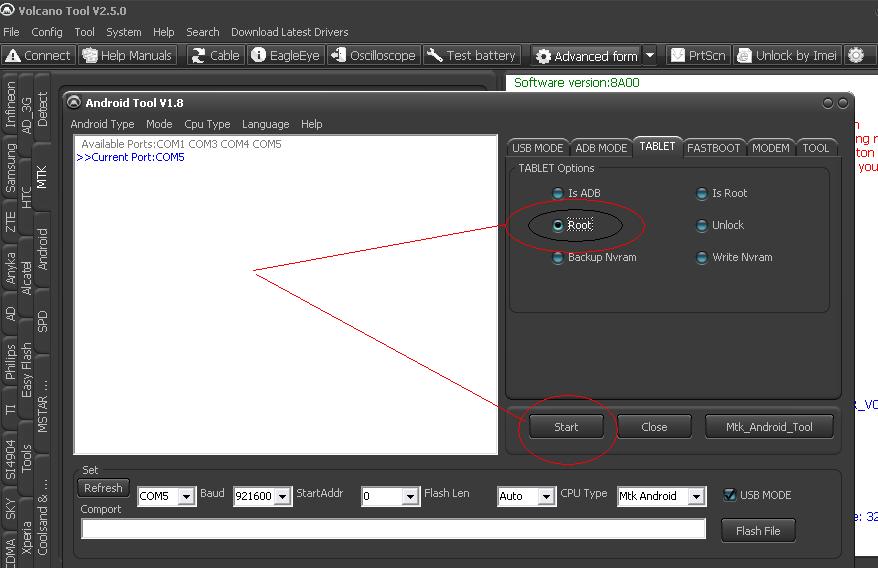
Task: Select the Root radio option
Action: click(x=572, y=225)
